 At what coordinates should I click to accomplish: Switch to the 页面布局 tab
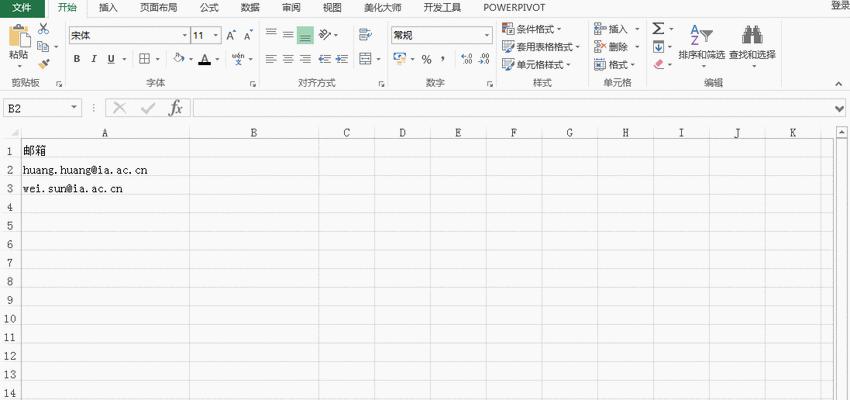(158, 8)
